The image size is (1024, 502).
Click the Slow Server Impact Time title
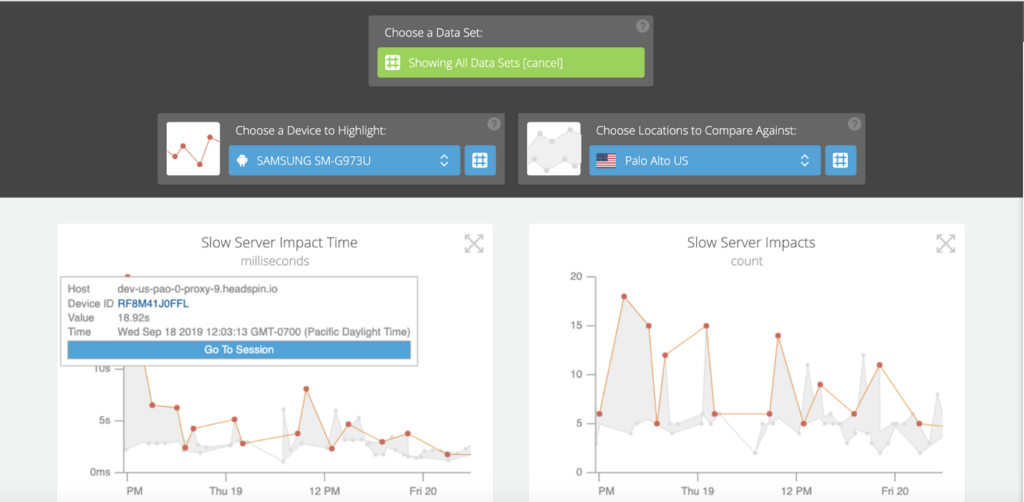pos(280,243)
